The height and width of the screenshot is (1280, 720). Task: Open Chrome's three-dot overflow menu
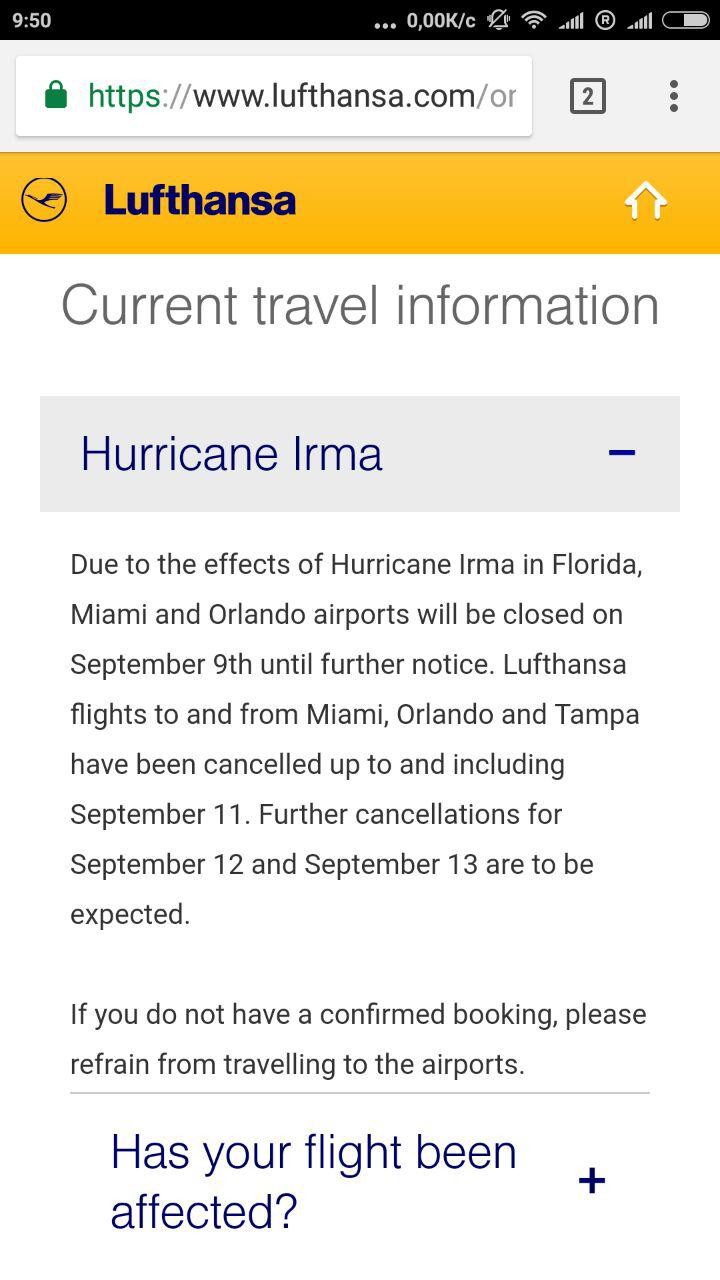[x=674, y=96]
